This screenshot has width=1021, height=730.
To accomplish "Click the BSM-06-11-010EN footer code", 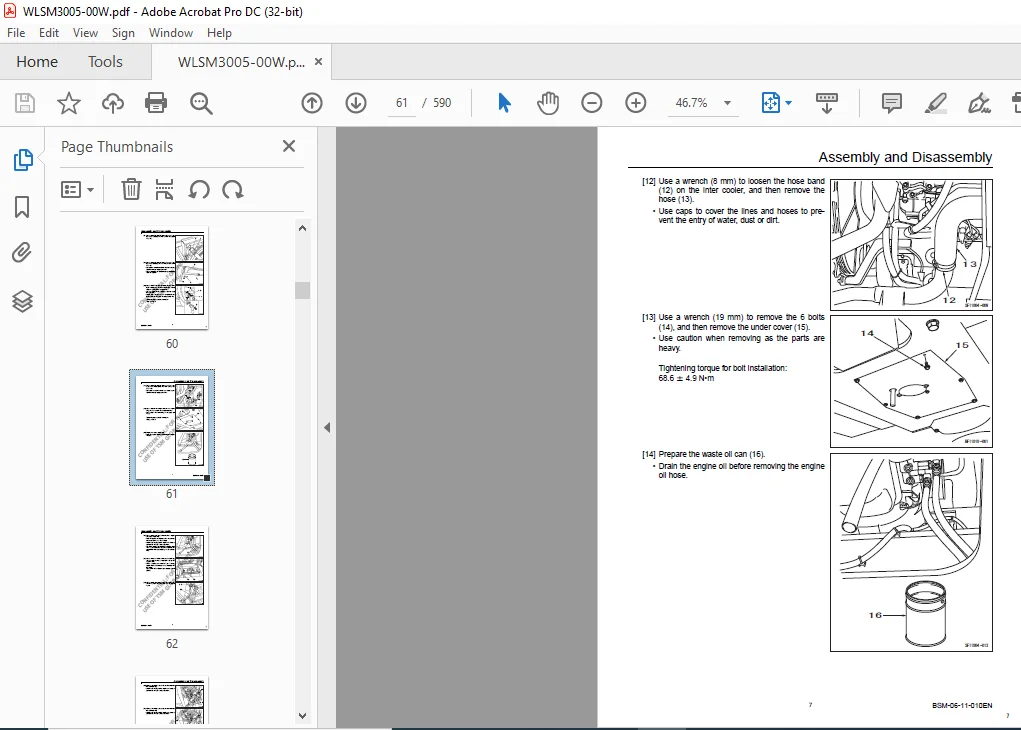I will tap(962, 705).
